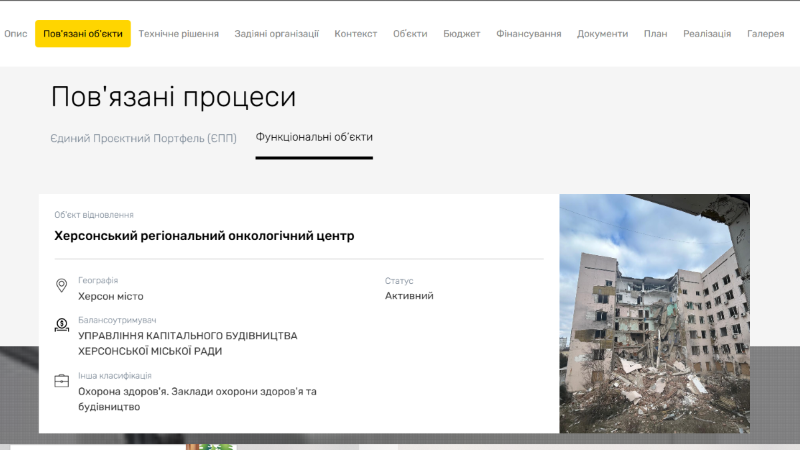Show the Галерея section
This screenshot has width=800, height=450.
click(x=765, y=34)
